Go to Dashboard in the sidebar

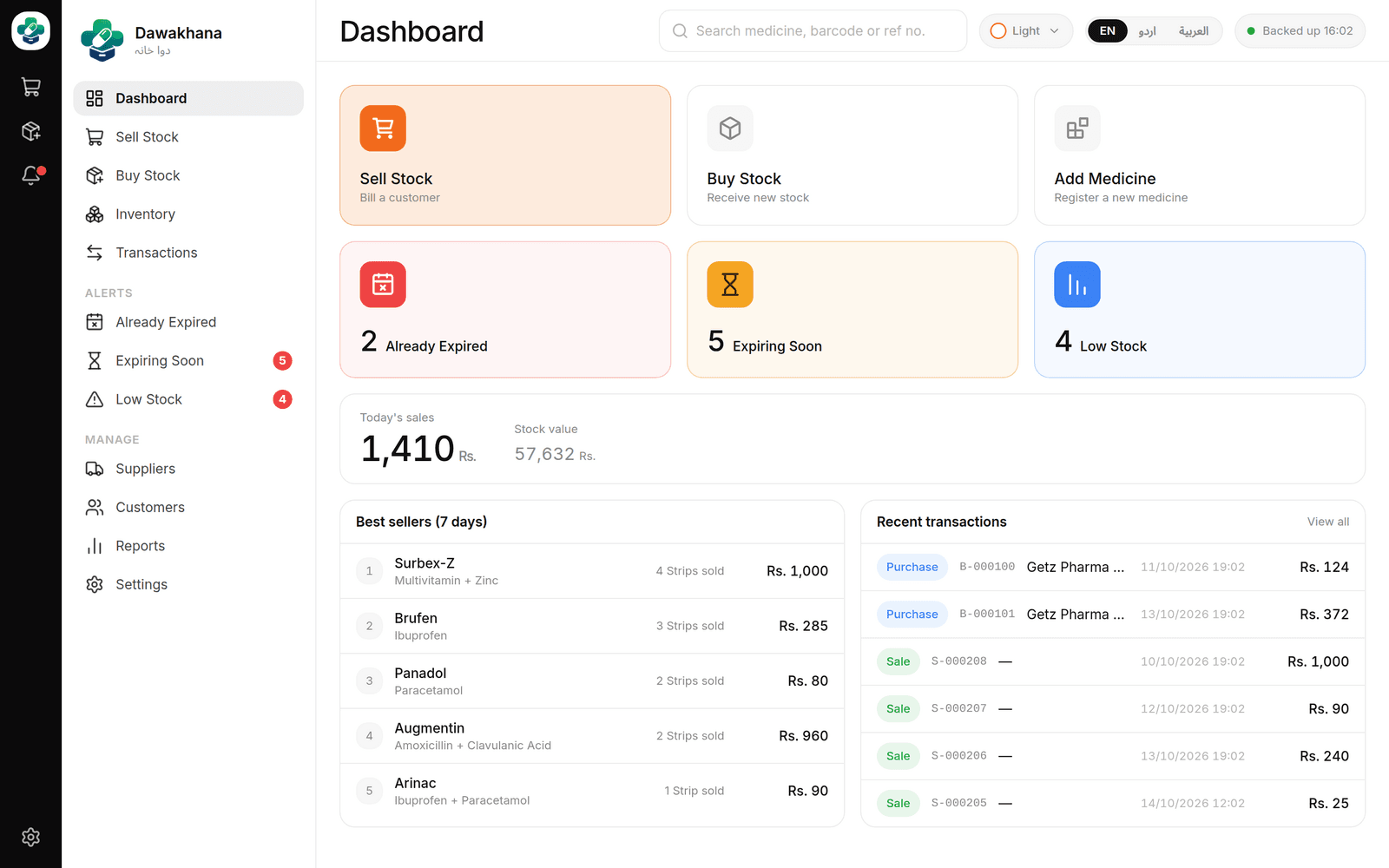click(188, 98)
